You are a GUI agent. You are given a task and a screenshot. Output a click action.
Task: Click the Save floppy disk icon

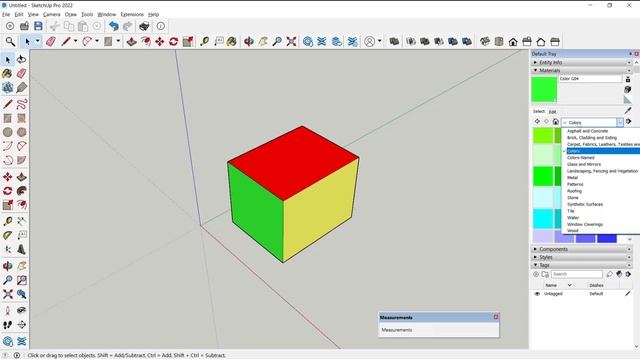coord(38,26)
